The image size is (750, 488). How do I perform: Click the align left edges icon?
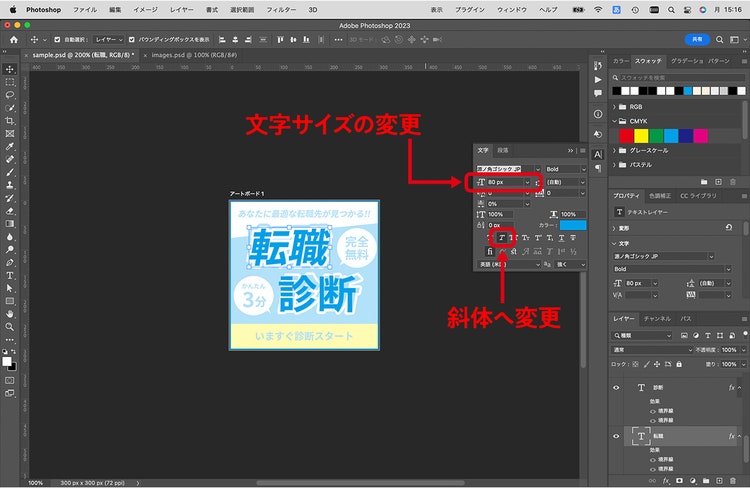[x=222, y=40]
